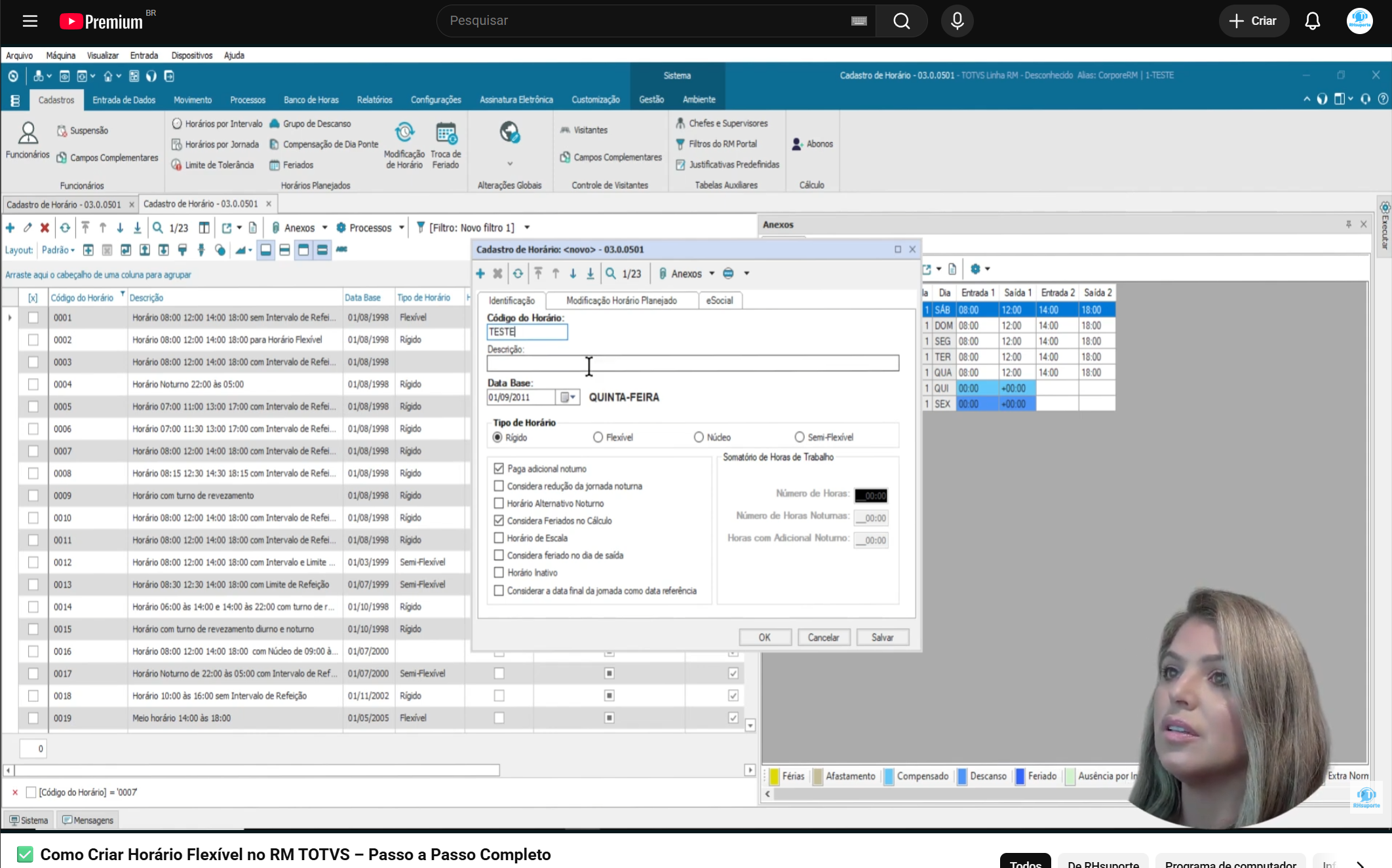
Task: Expand the Processos dropdown
Action: [401, 228]
